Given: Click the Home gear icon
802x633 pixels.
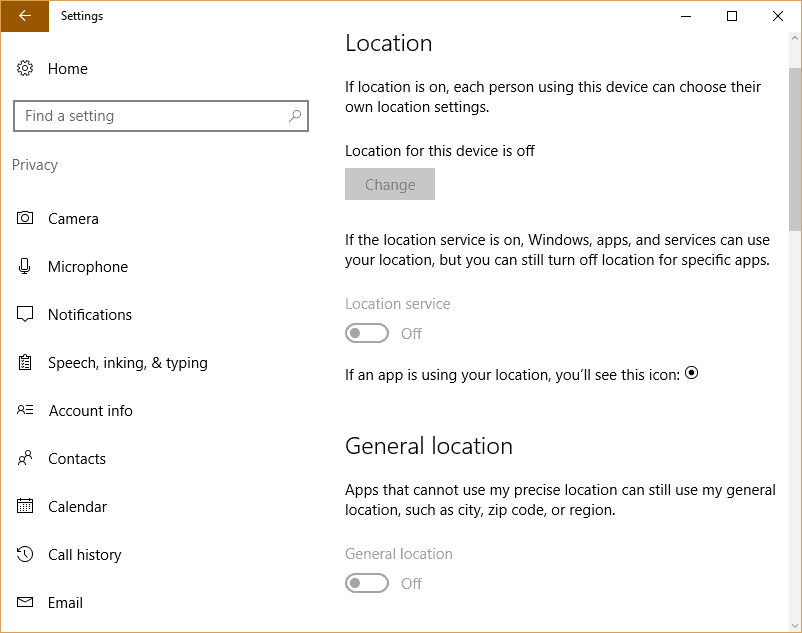Looking at the screenshot, I should coord(25,68).
